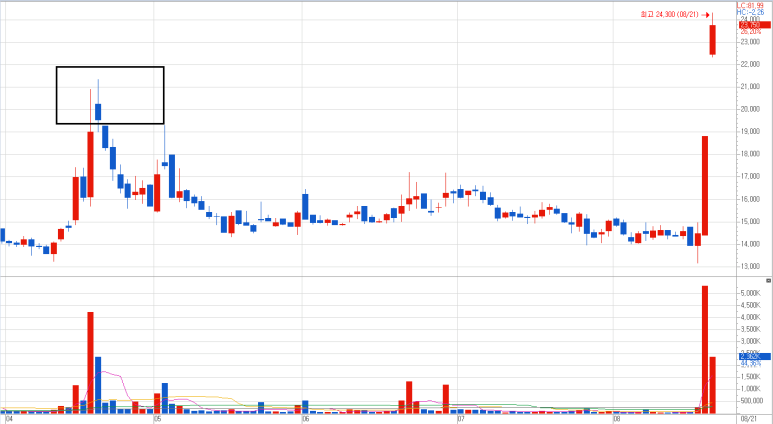Viewport: 773px width, 424px height.
Task: Click the 4,500K volume axis label
Action: click(x=750, y=306)
